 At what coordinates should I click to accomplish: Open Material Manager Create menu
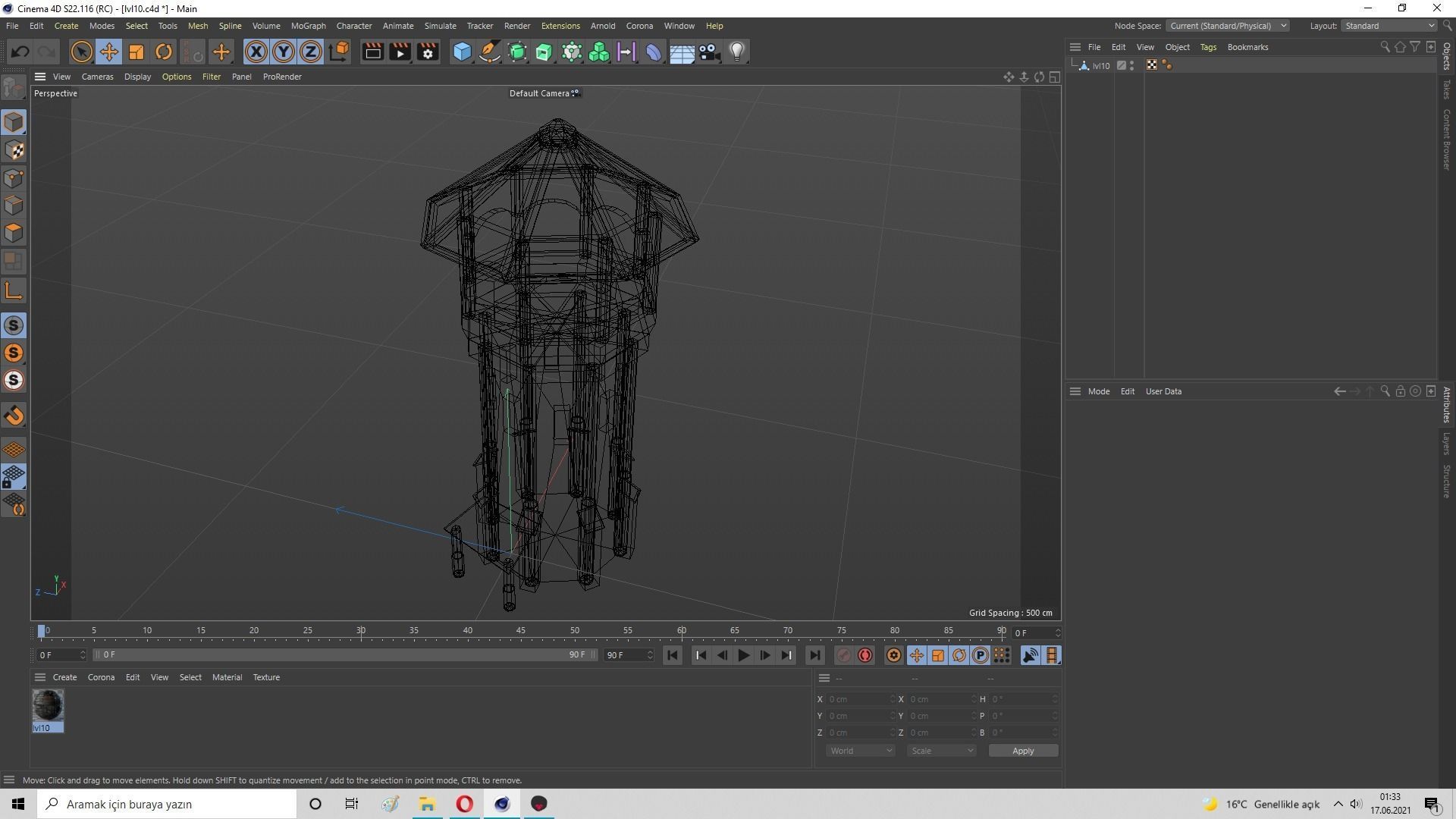click(x=64, y=677)
